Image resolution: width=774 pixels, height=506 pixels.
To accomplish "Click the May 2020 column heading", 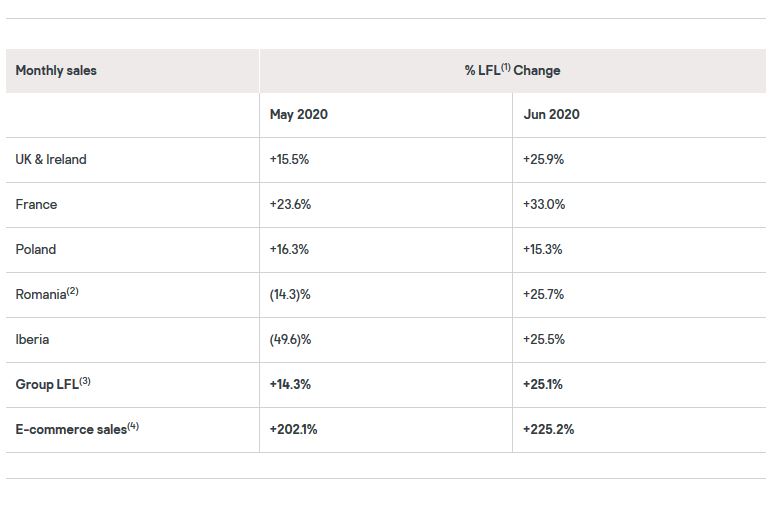I will coord(299,115).
